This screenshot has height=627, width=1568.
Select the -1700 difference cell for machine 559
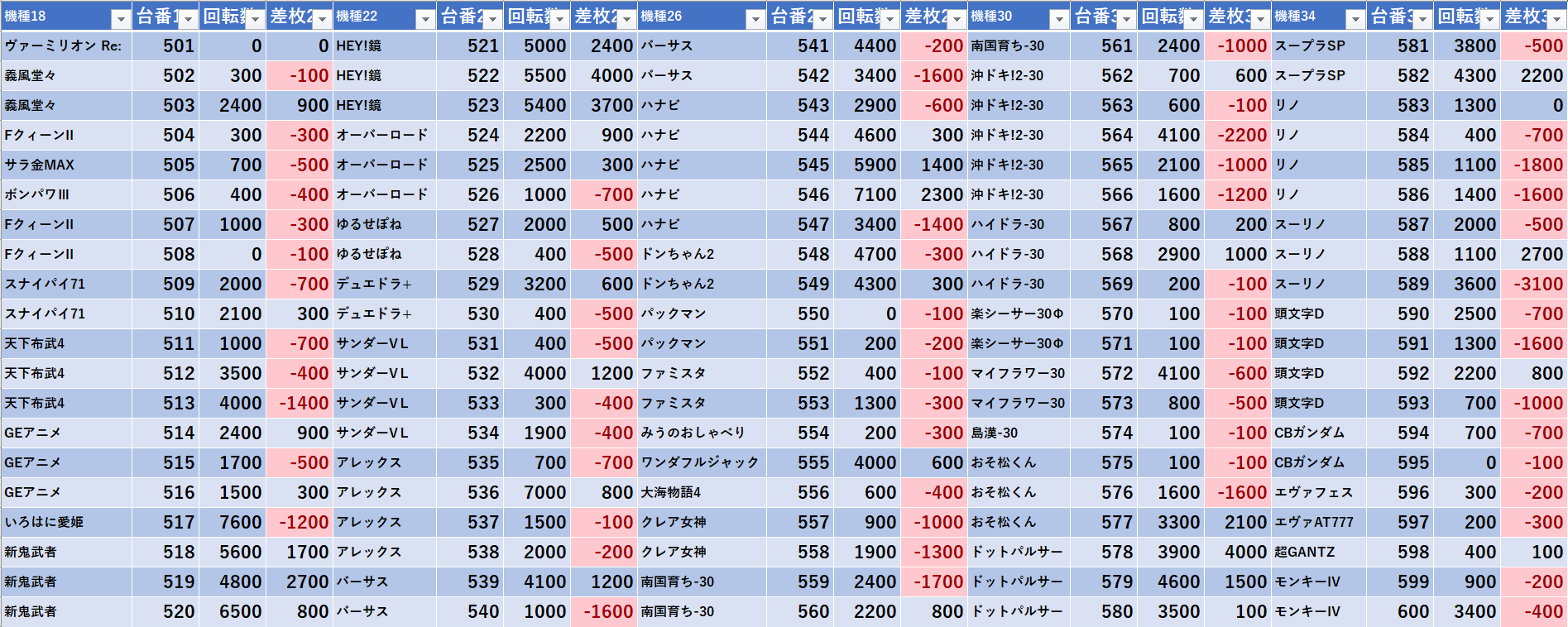[x=934, y=582]
